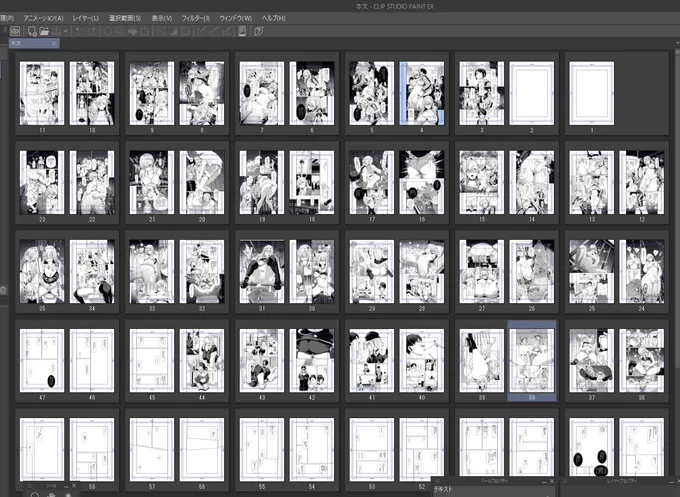Click the Redo arrow icon

coord(92,31)
